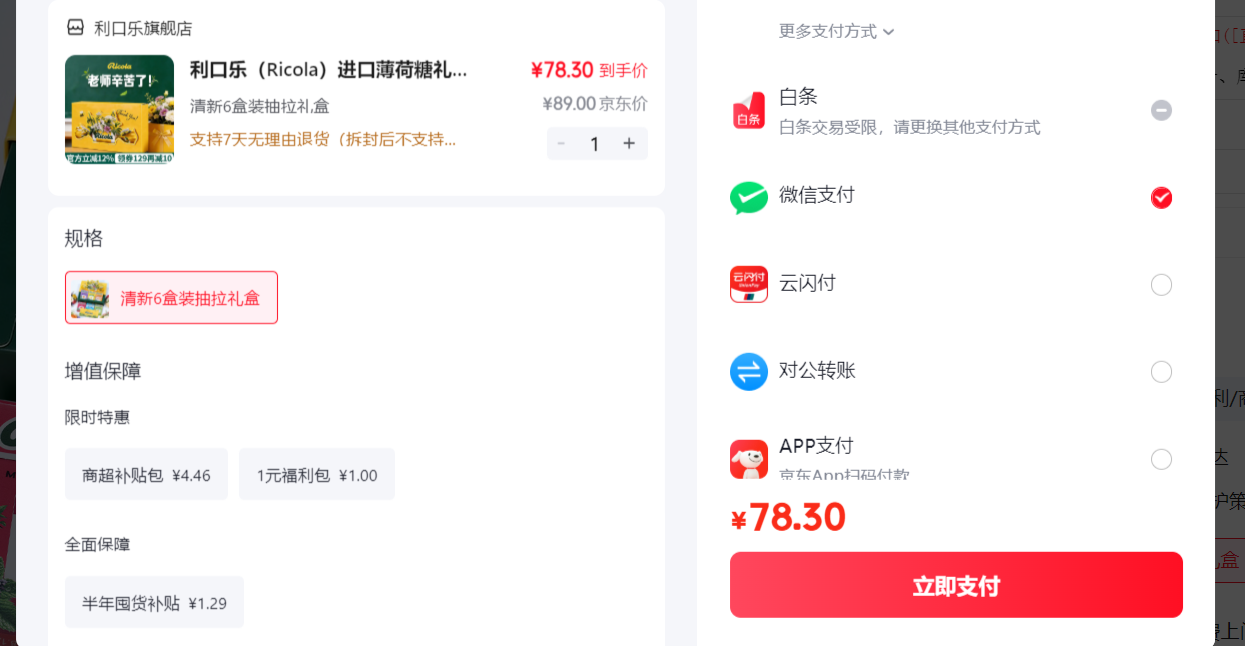Click the 云闪付 UnionPay icon

[x=749, y=285]
